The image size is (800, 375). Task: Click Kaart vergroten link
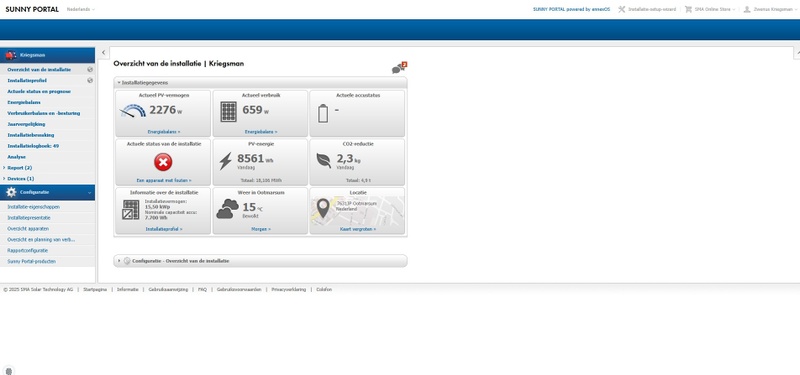click(x=358, y=229)
